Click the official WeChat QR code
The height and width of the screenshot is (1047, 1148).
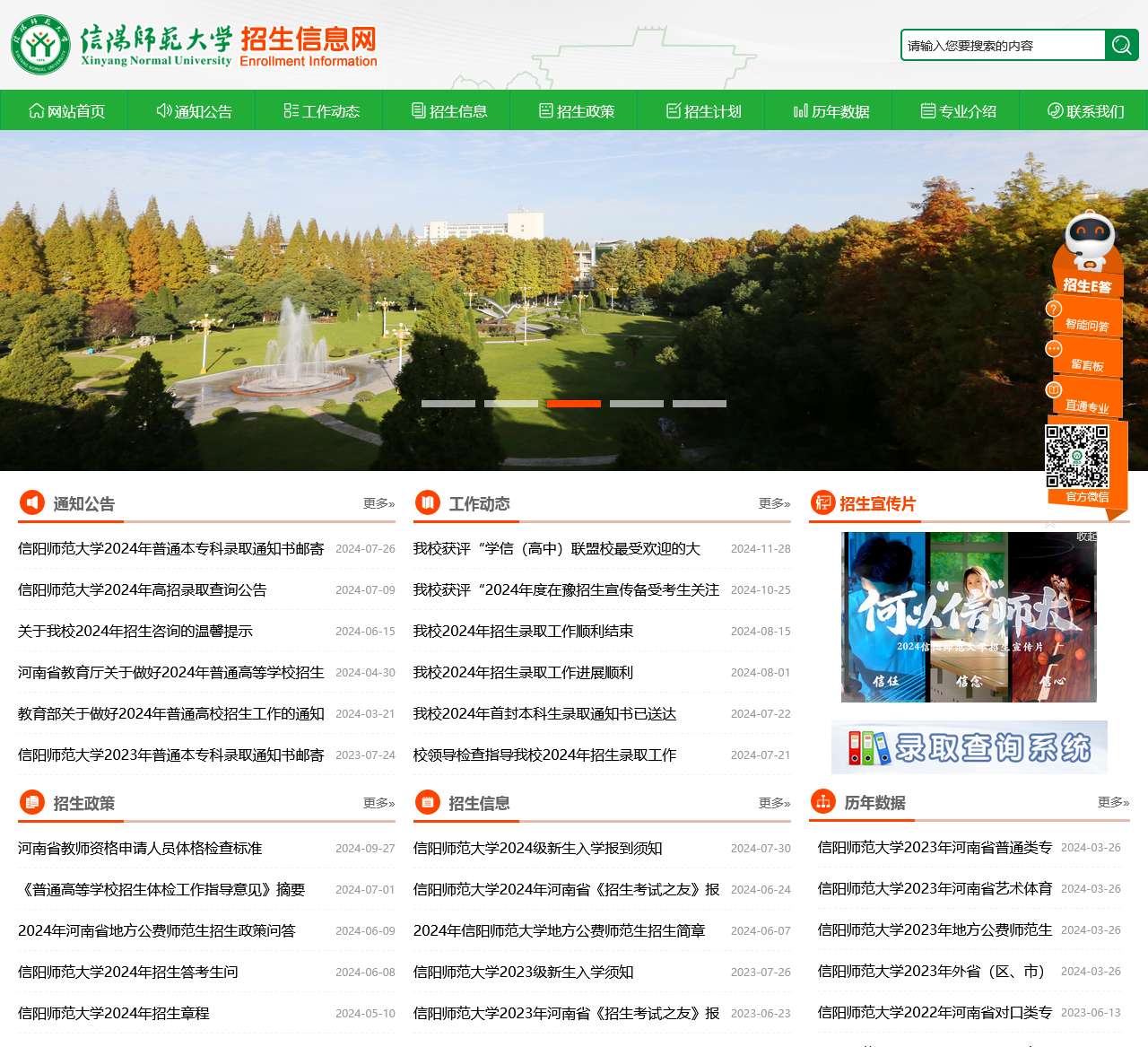[1077, 457]
